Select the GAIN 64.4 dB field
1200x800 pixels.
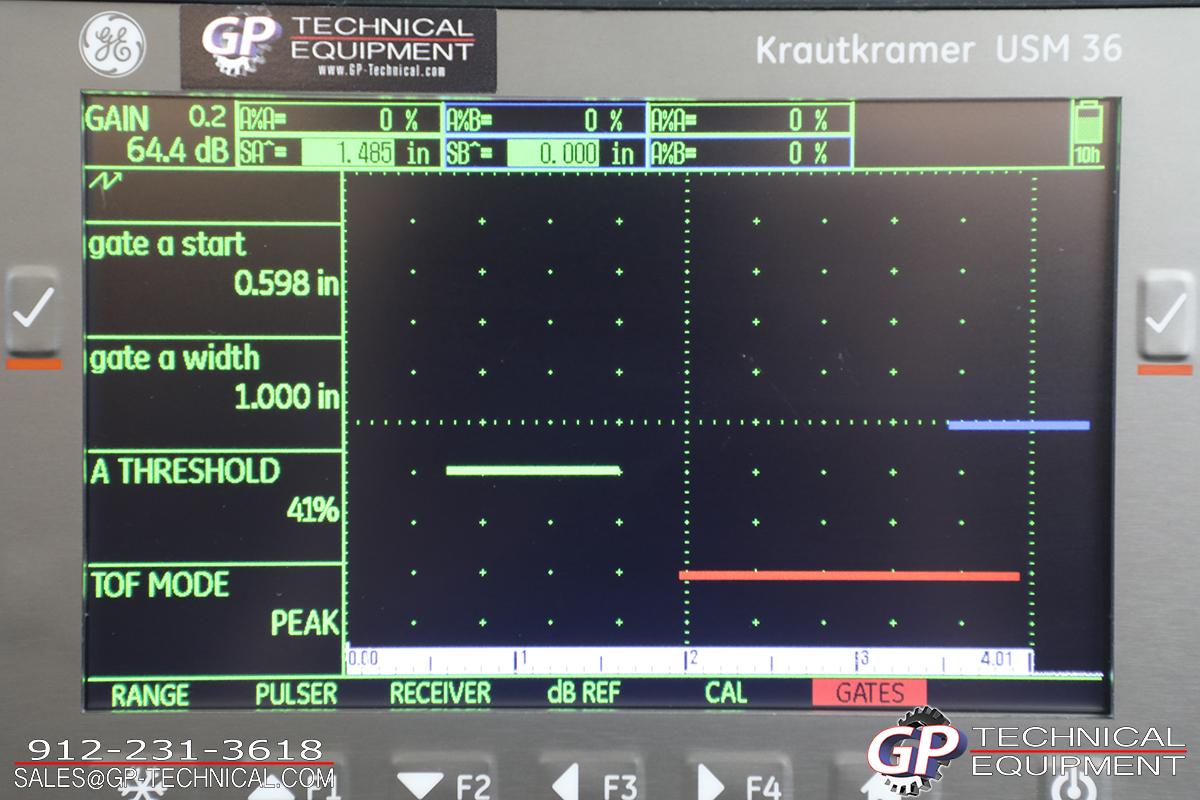pyautogui.click(x=158, y=135)
